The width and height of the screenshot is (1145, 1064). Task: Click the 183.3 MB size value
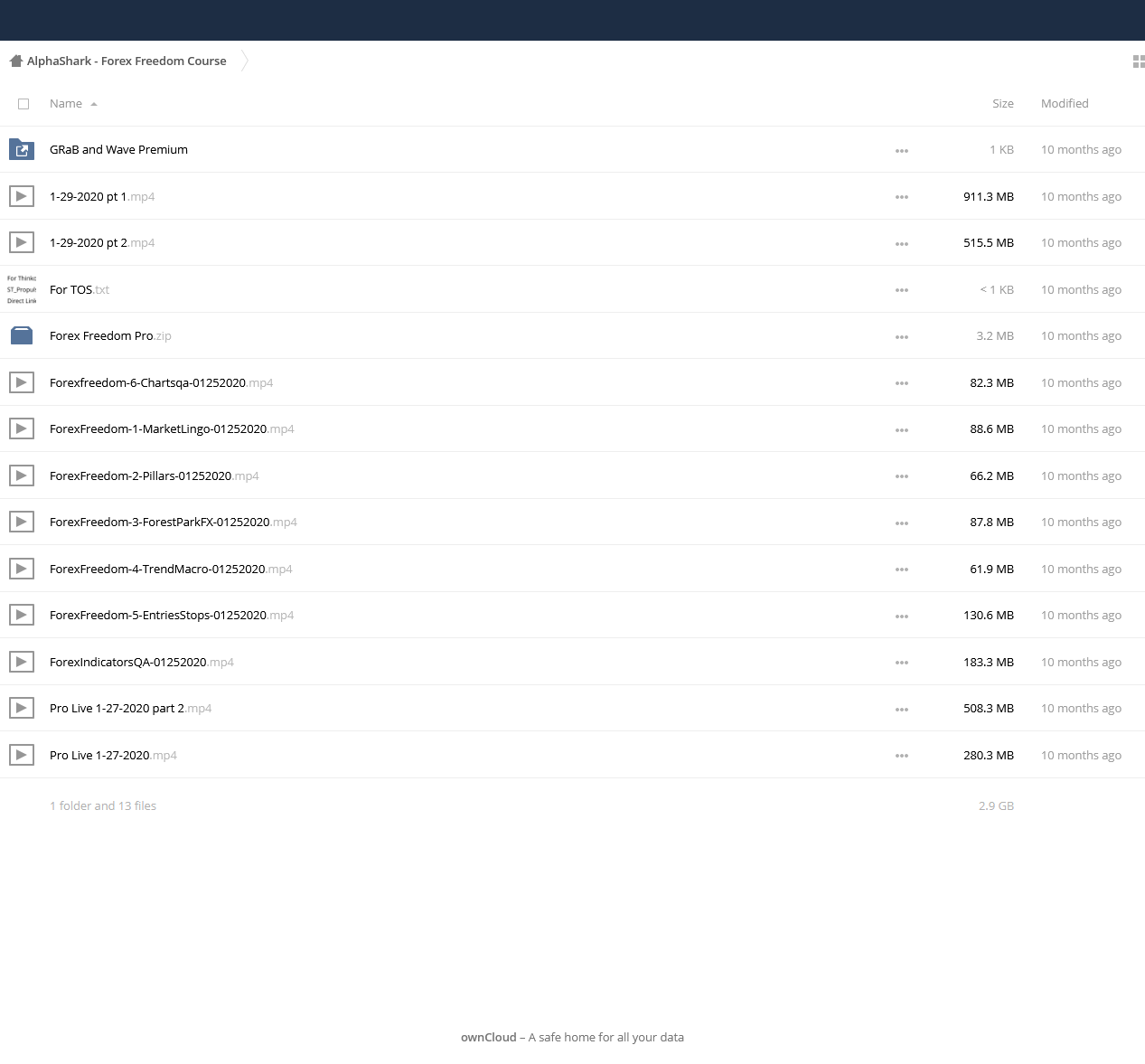989,662
